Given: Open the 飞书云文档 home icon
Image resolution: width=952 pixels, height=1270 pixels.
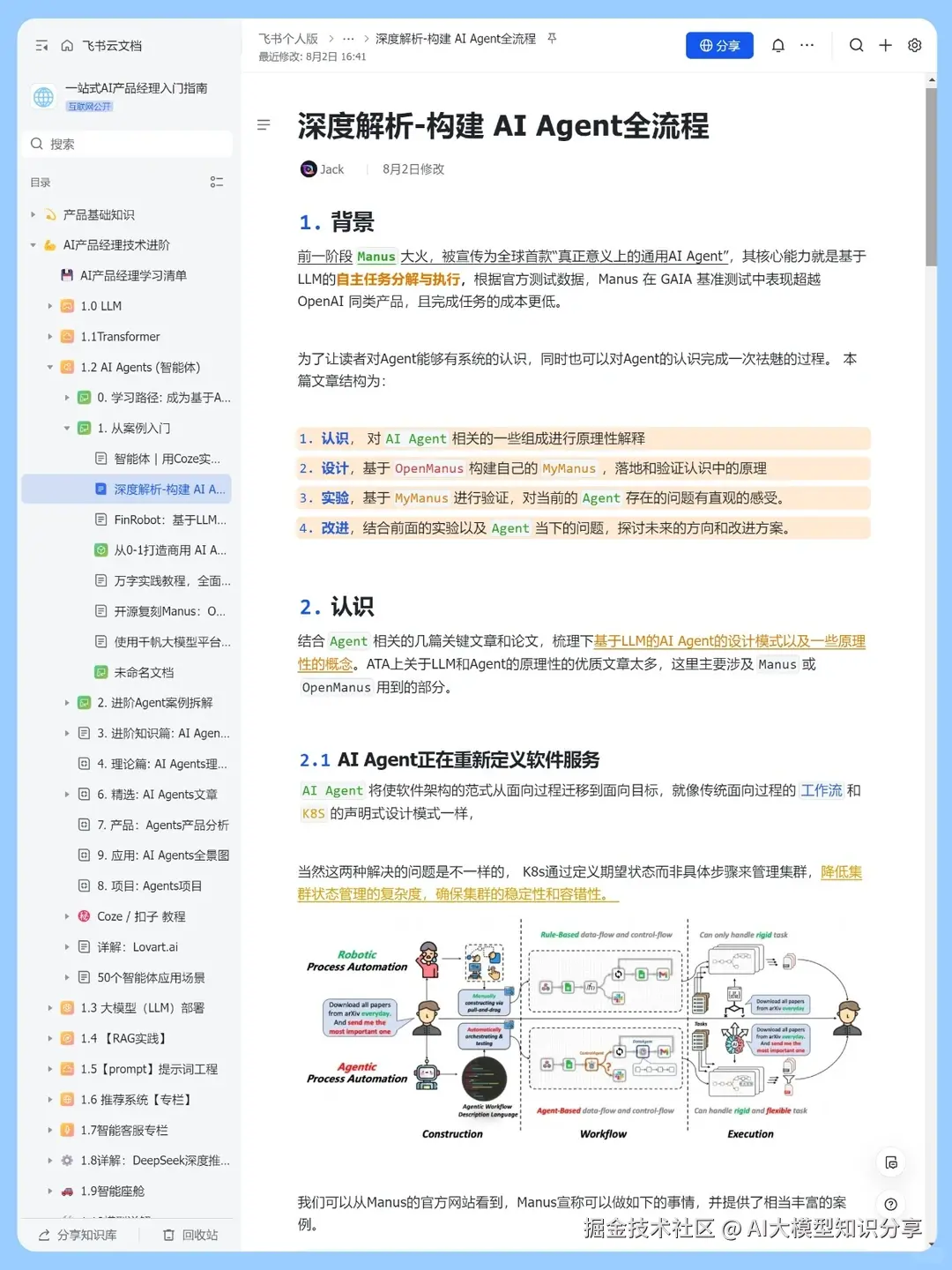Looking at the screenshot, I should (x=67, y=46).
